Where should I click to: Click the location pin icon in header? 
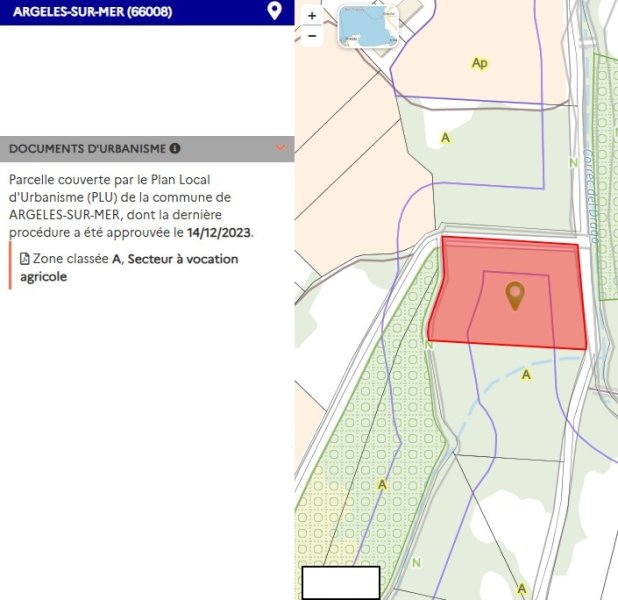(275, 11)
